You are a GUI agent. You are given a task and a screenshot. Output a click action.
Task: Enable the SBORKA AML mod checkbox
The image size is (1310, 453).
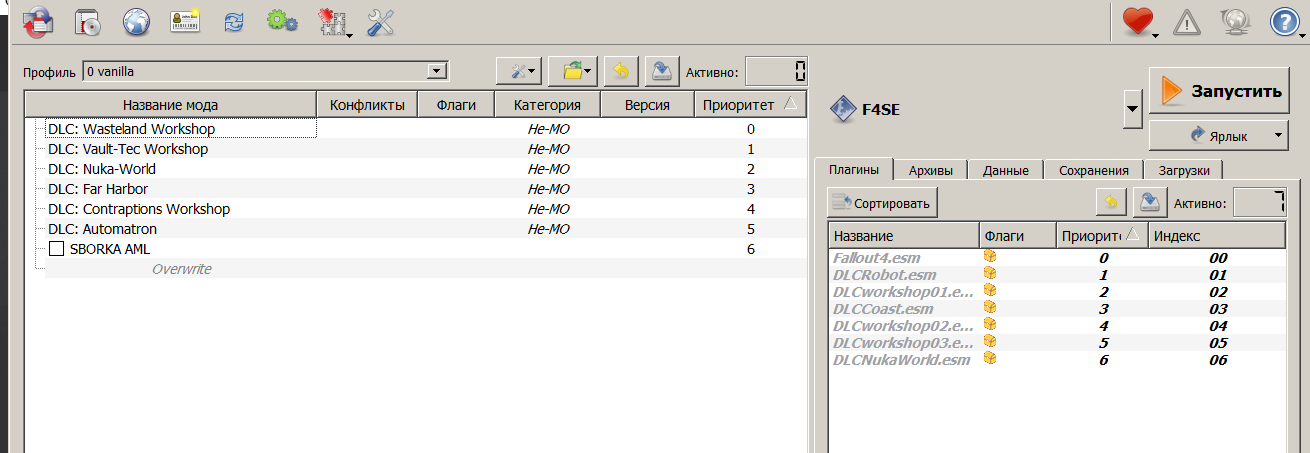tap(57, 249)
